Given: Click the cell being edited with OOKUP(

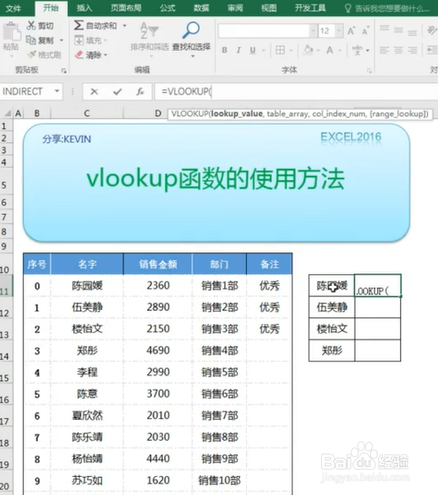Looking at the screenshot, I should click(378, 286).
